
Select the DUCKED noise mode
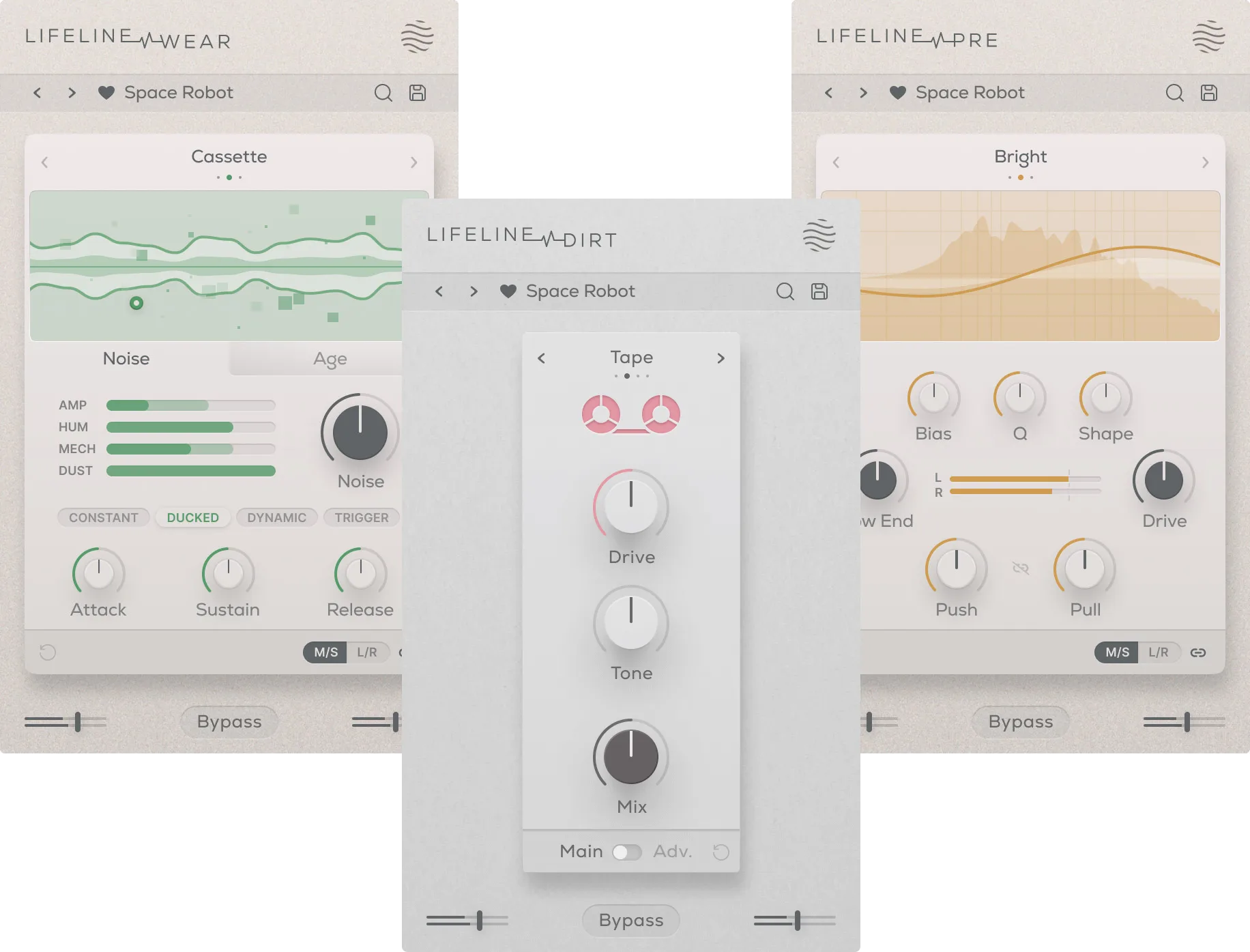tap(193, 517)
